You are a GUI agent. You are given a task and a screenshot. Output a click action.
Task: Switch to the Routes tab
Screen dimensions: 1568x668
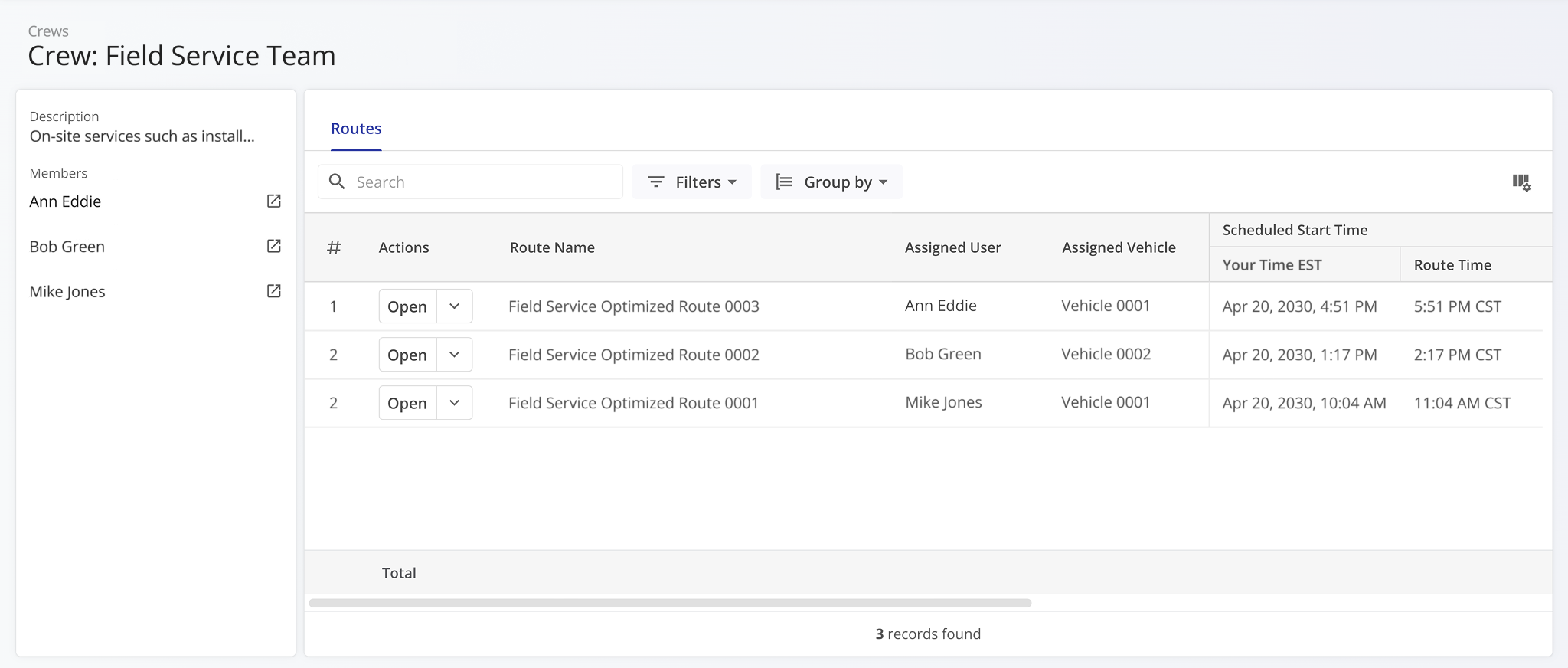click(356, 129)
